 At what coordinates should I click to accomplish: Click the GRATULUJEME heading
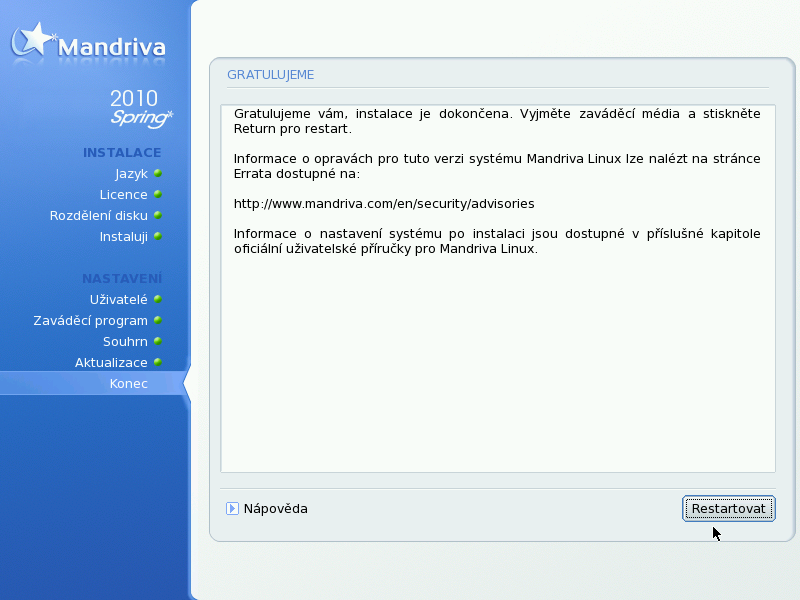(270, 75)
